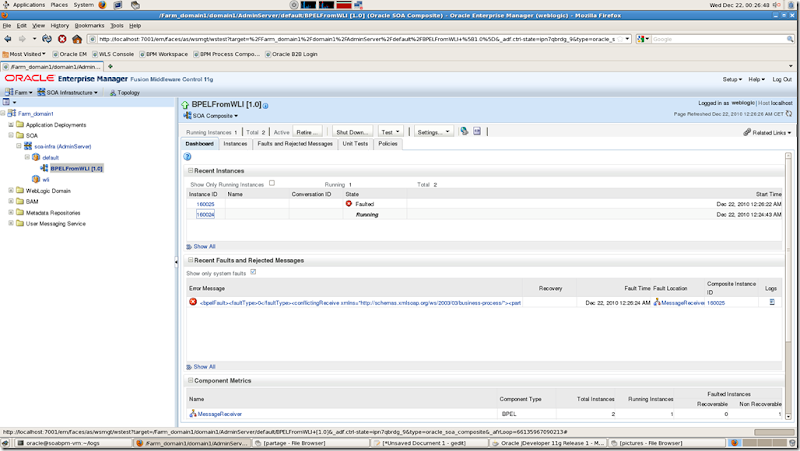Click the Faulted state icon for instance 160025
800x451 pixels.
pos(349,204)
